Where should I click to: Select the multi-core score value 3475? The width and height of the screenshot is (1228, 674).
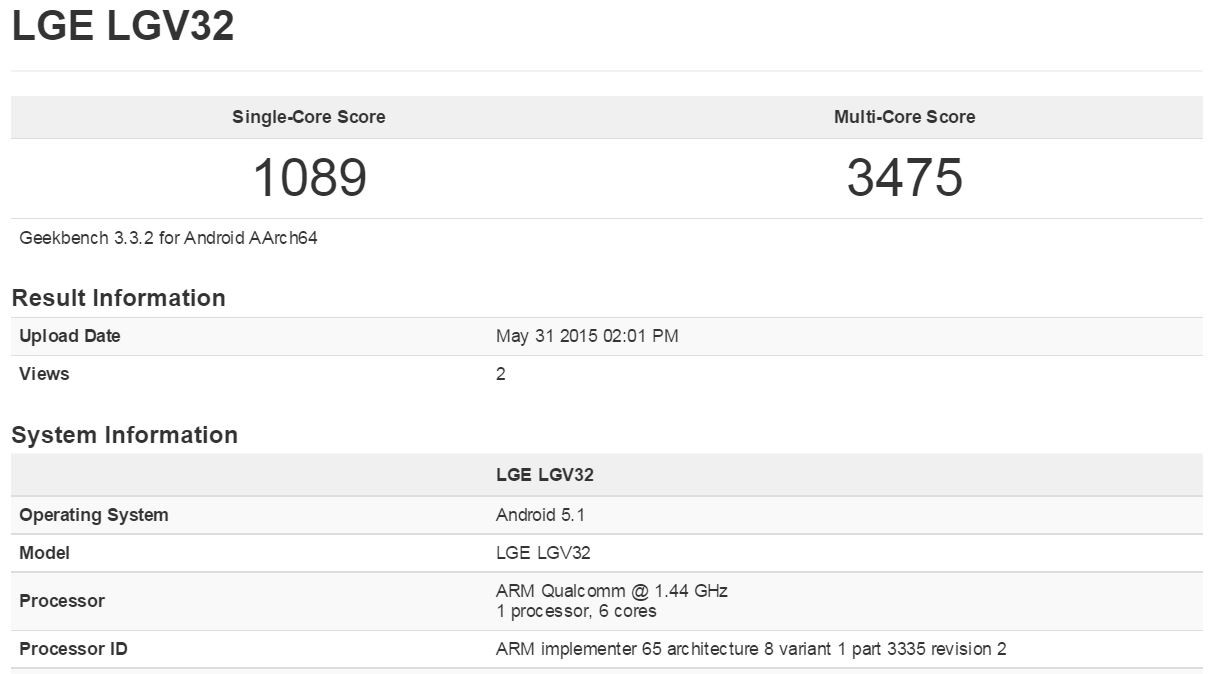coord(904,178)
